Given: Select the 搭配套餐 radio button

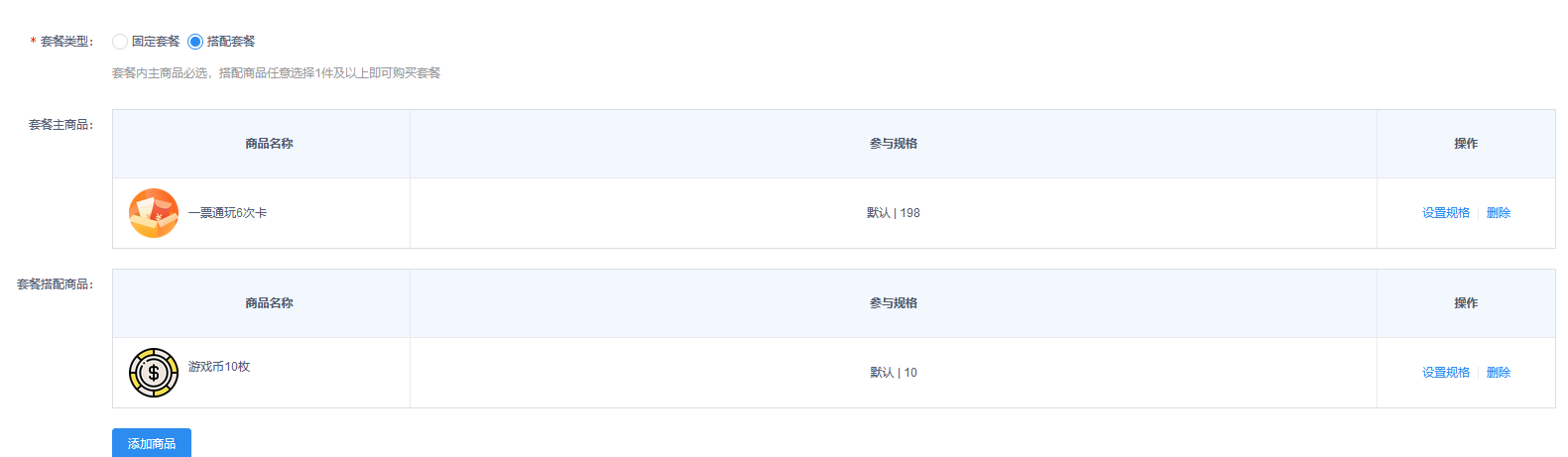Looking at the screenshot, I should [x=195, y=42].
